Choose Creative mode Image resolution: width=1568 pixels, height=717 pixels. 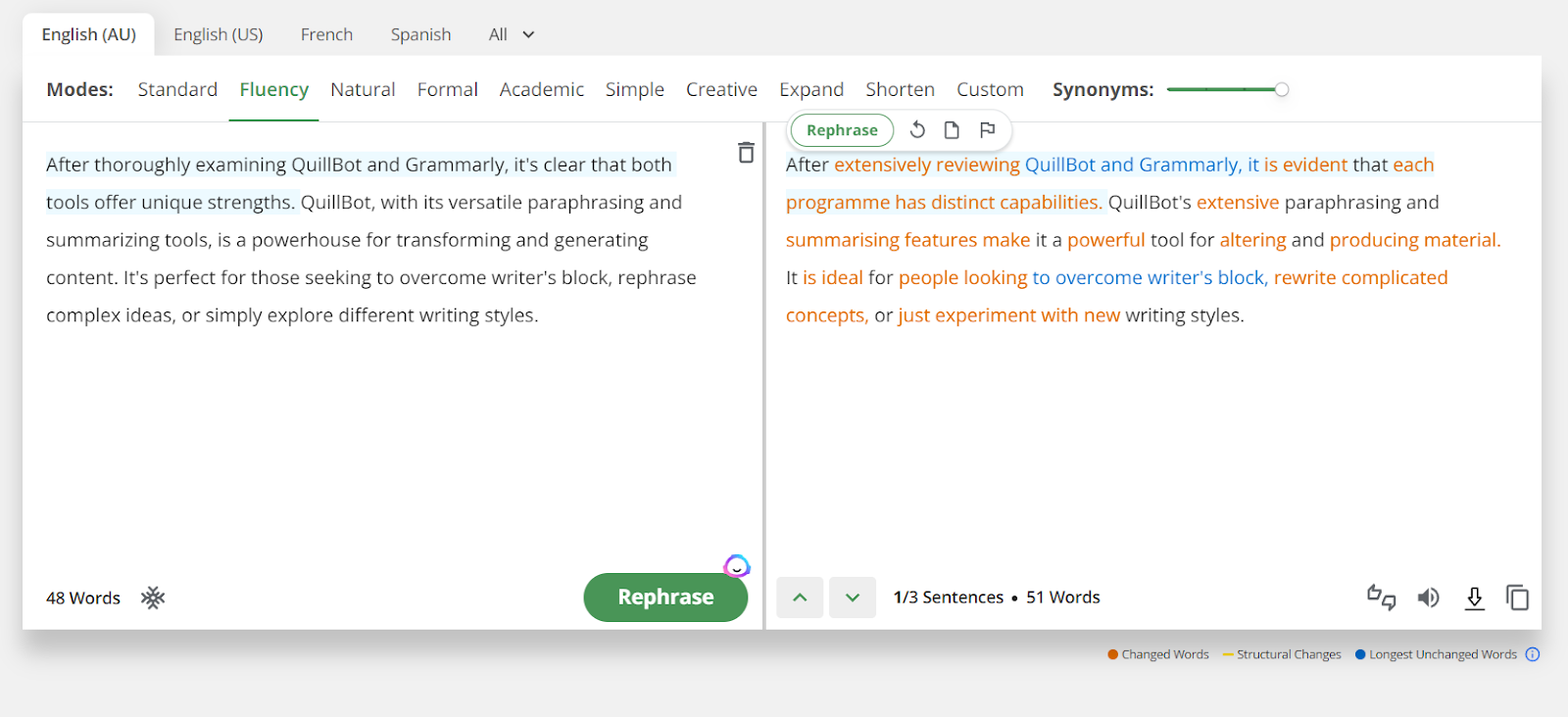pyautogui.click(x=721, y=89)
